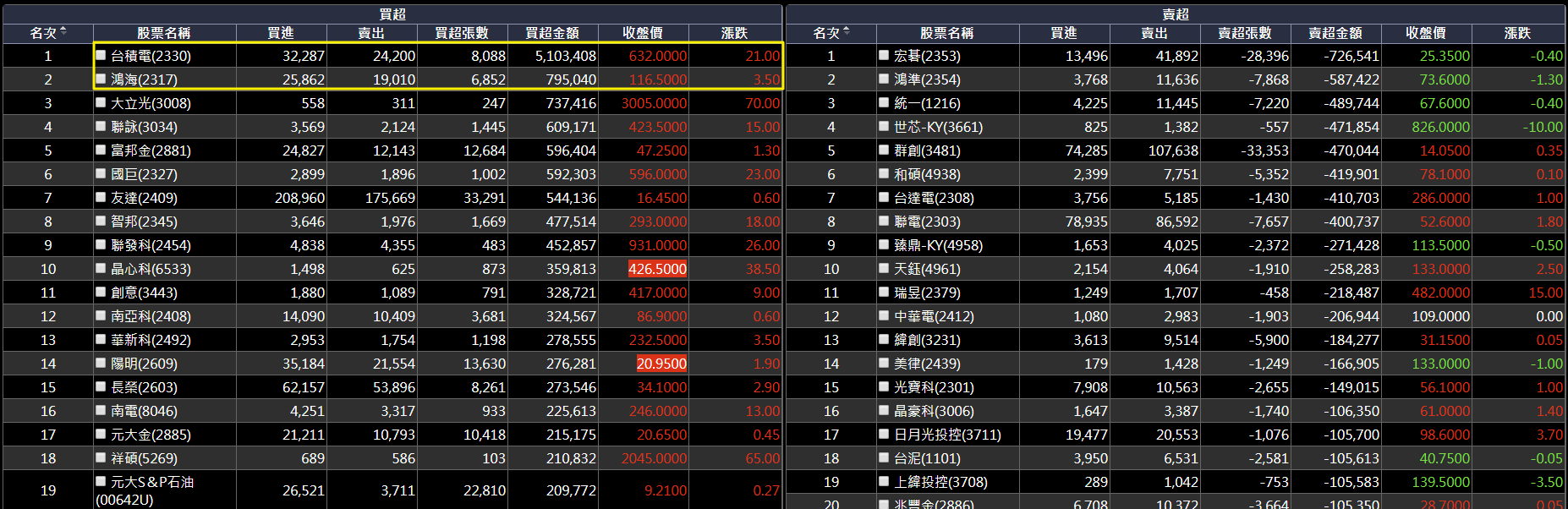Open stock 華新科(2492)
This screenshot has width=1568, height=509.
151,340
